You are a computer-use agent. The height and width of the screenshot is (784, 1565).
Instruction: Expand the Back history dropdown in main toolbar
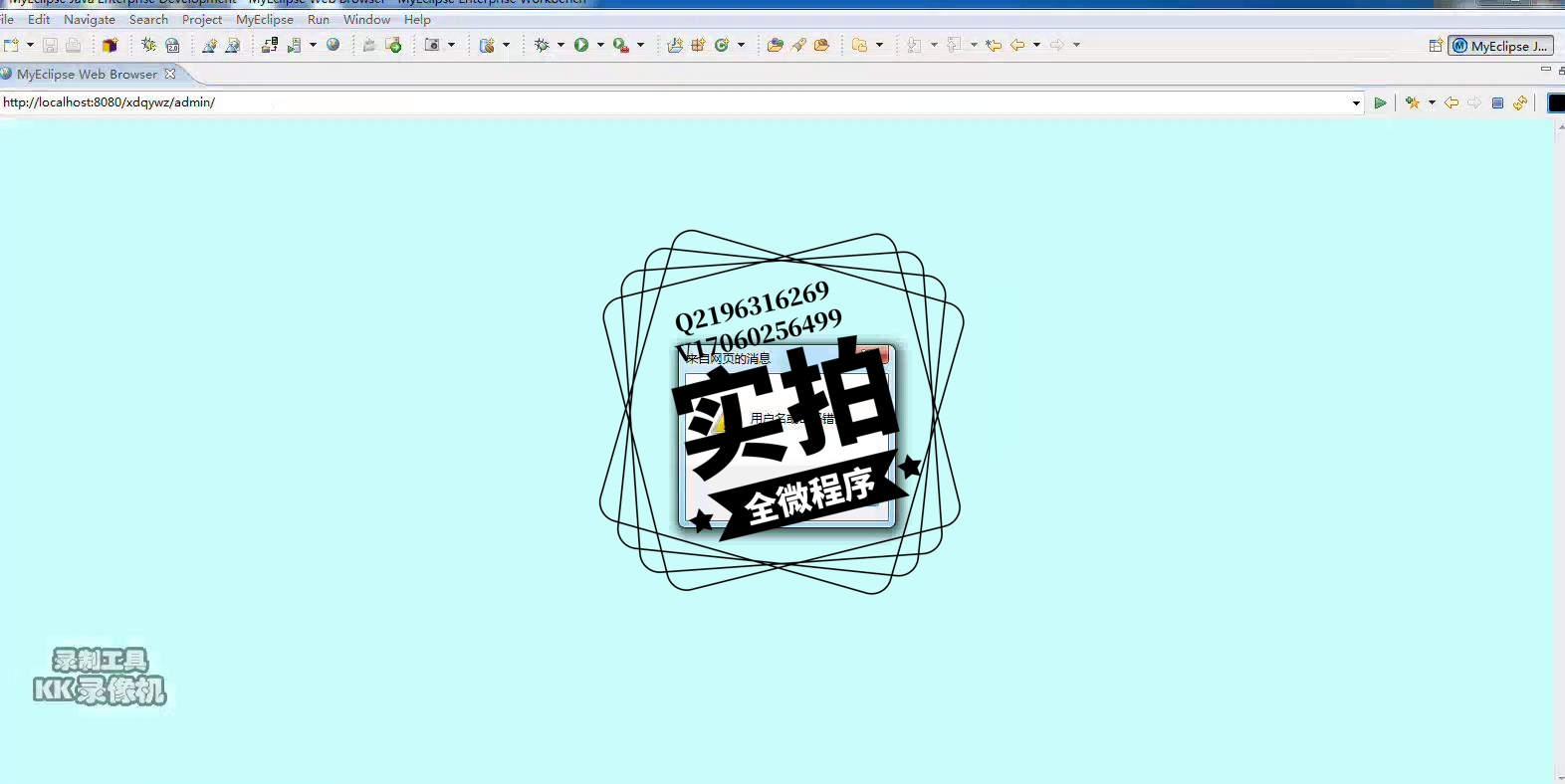pyautogui.click(x=1036, y=45)
